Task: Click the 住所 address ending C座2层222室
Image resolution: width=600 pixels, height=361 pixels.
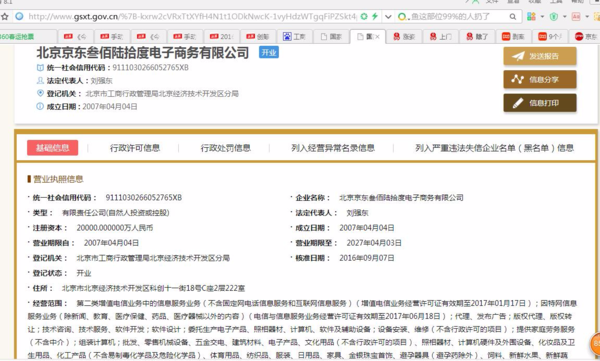Action: pos(153,288)
